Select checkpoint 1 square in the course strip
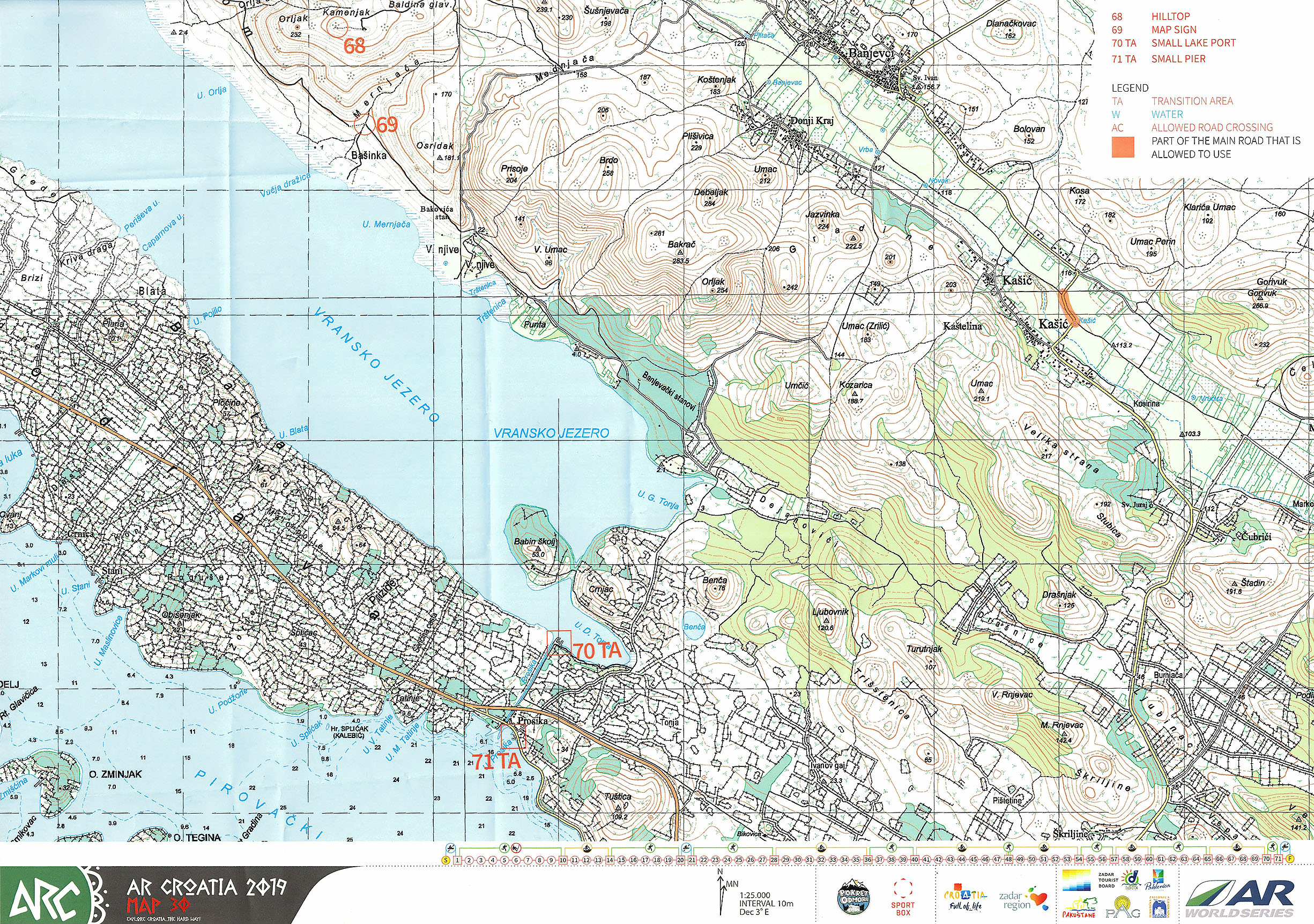 pos(457,860)
